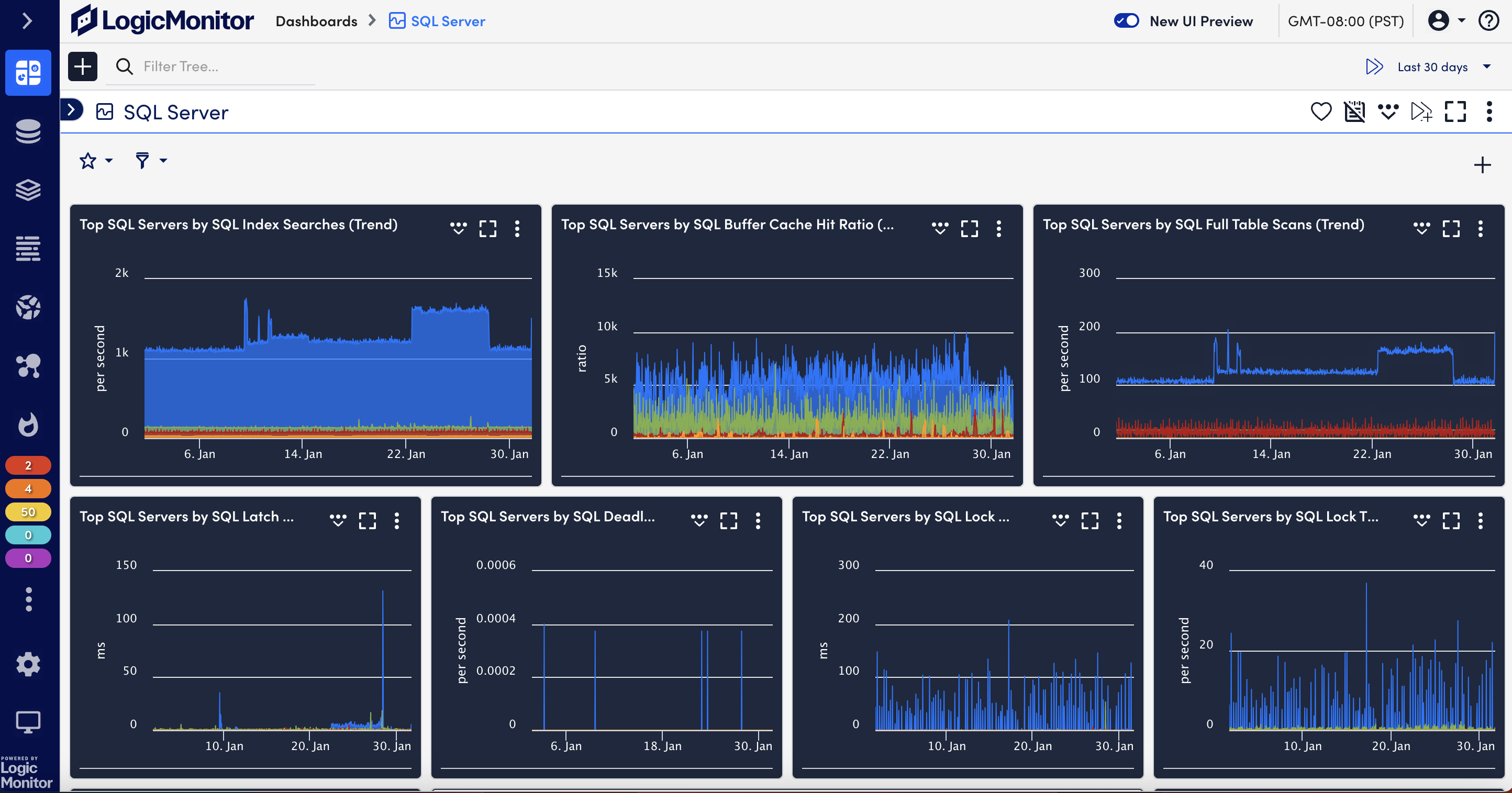Toggle off New UI Preview
This screenshot has width=1512, height=793.
pyautogui.click(x=1126, y=20)
